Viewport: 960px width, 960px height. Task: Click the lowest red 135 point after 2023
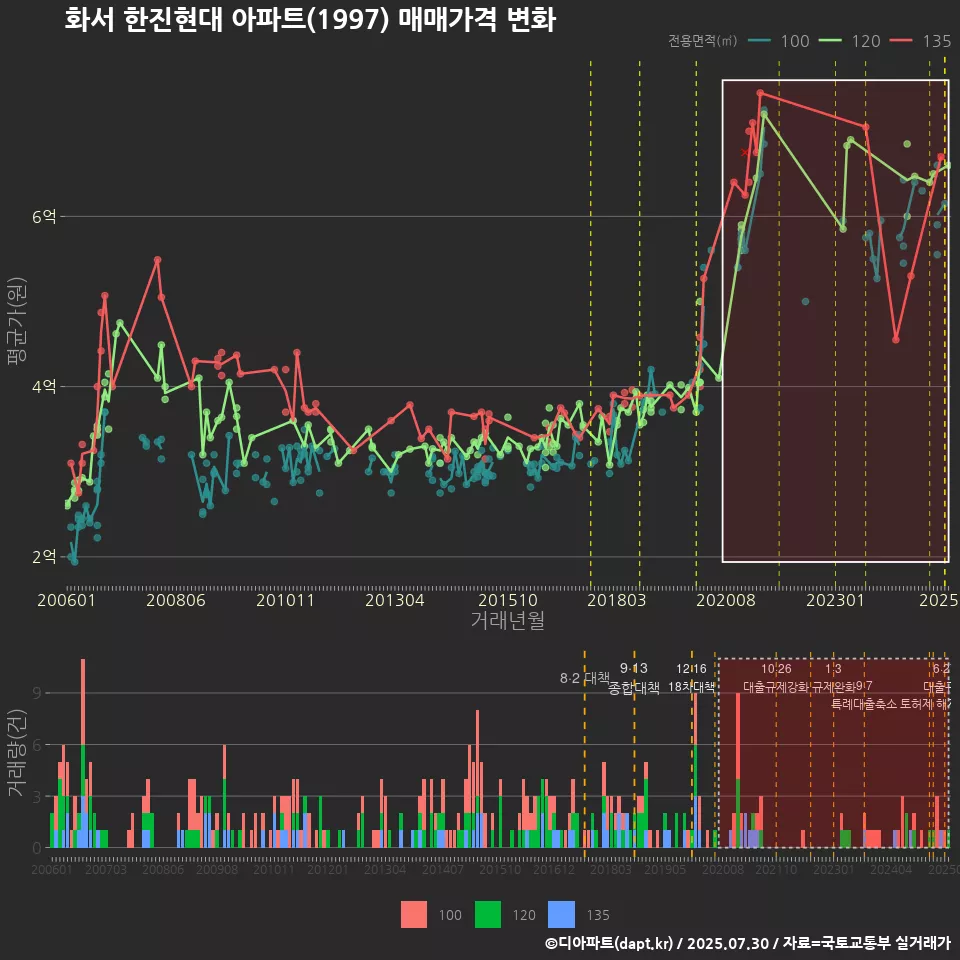[x=896, y=339]
